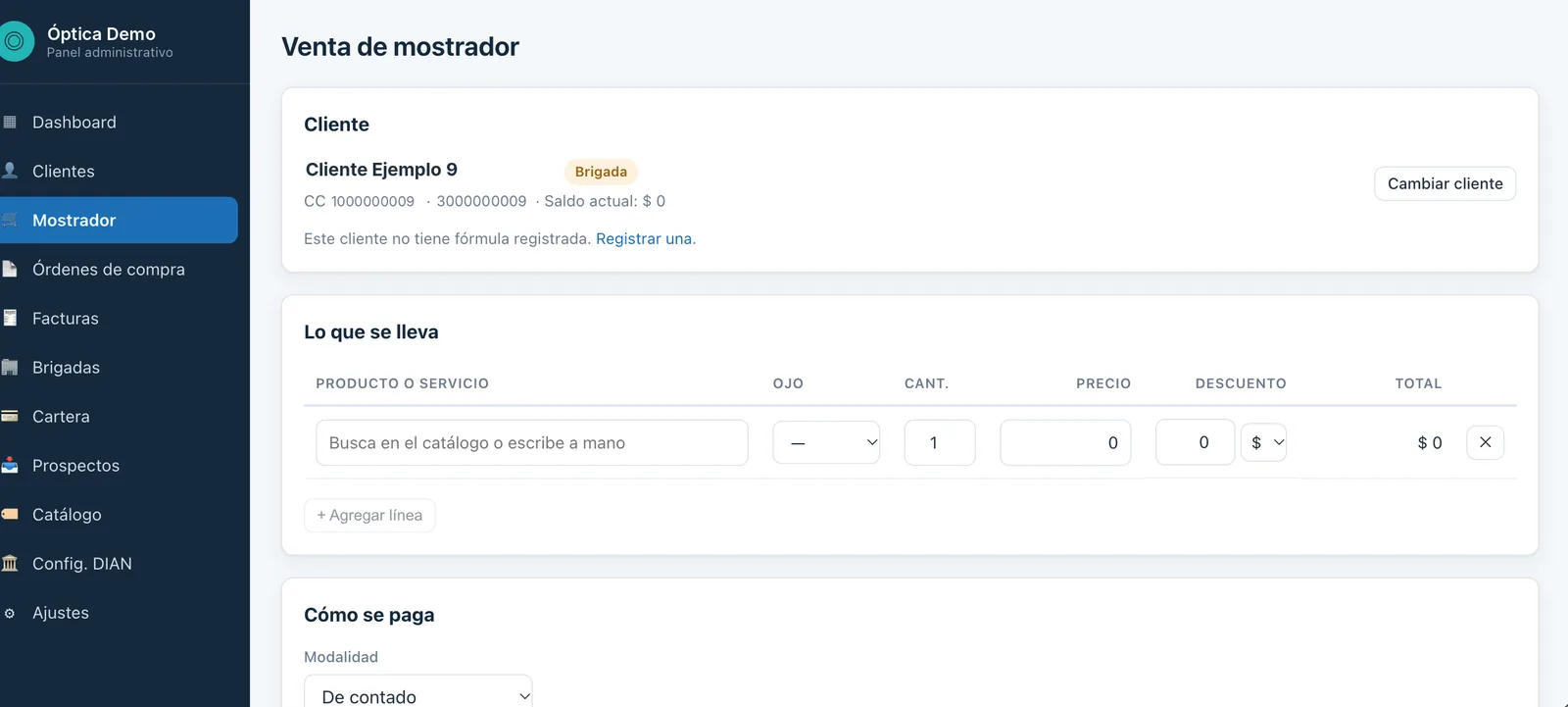Open Prospectos in sidebar
The width and height of the screenshot is (1568, 707).
pyautogui.click(x=119, y=466)
